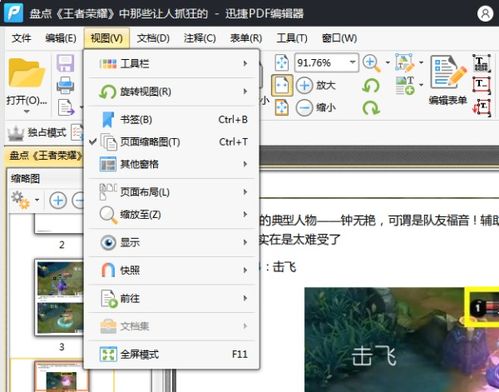
Task: Select page 3 thumbnail
Action: (59, 297)
